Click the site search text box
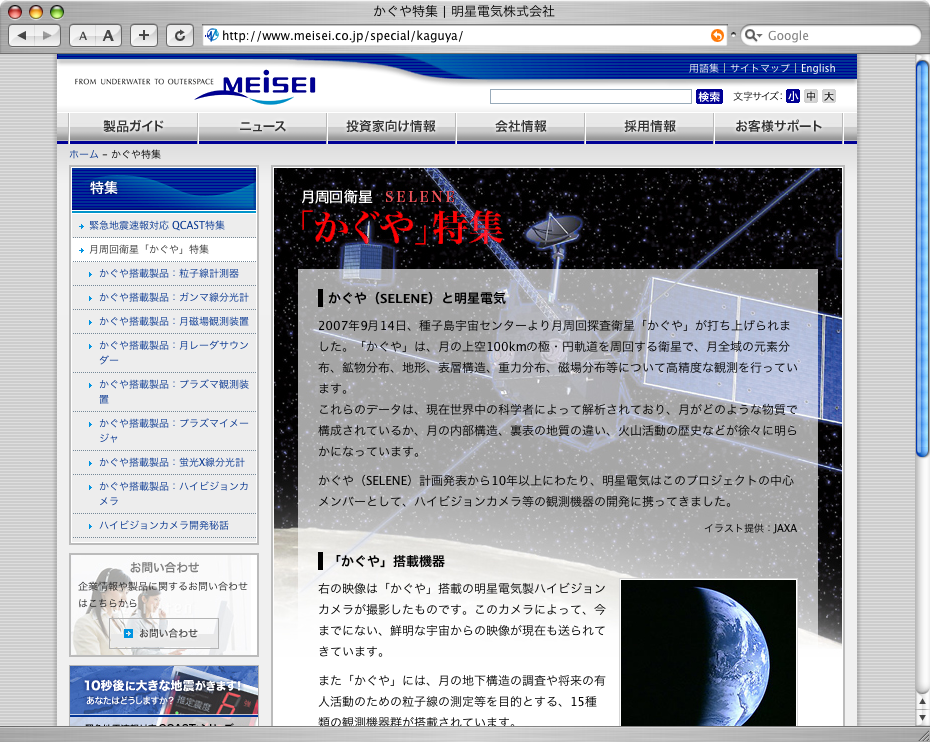 coord(591,97)
